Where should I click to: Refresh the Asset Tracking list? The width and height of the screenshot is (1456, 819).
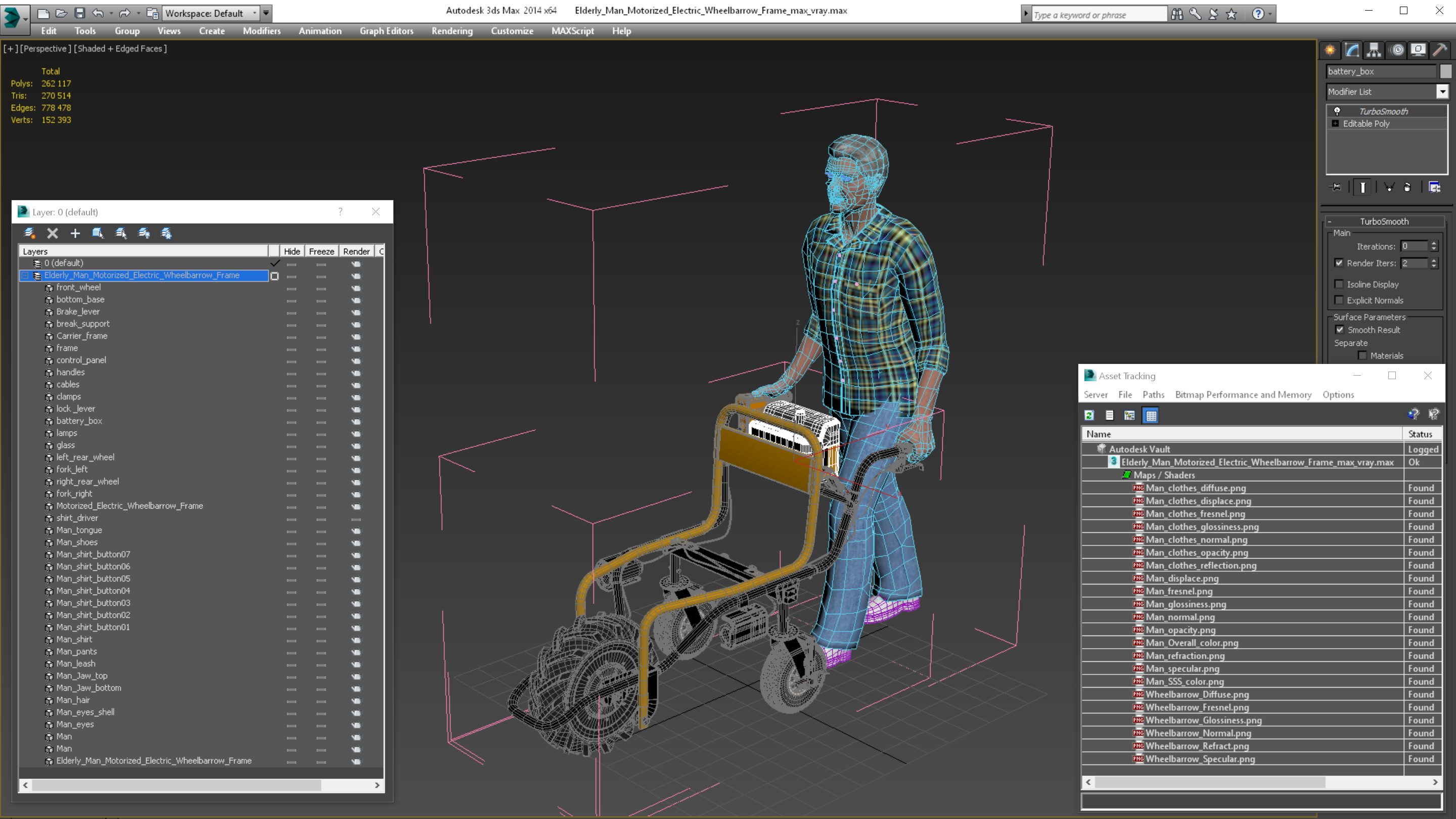[1089, 416]
